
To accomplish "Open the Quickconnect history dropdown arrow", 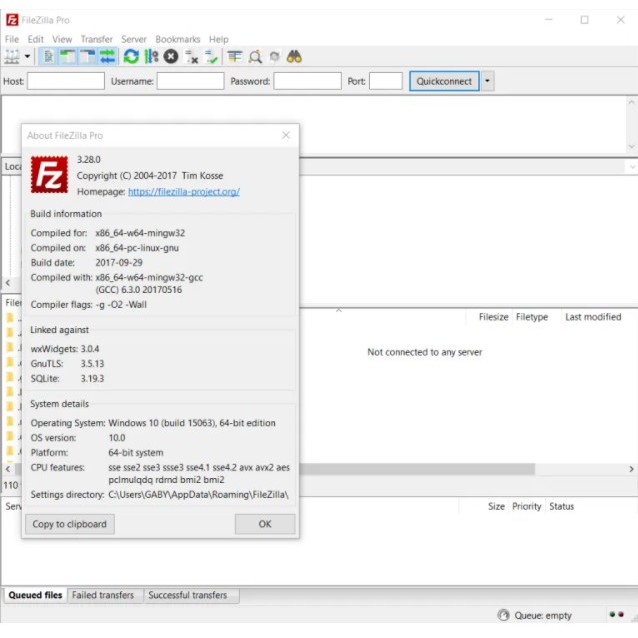I will tap(487, 81).
